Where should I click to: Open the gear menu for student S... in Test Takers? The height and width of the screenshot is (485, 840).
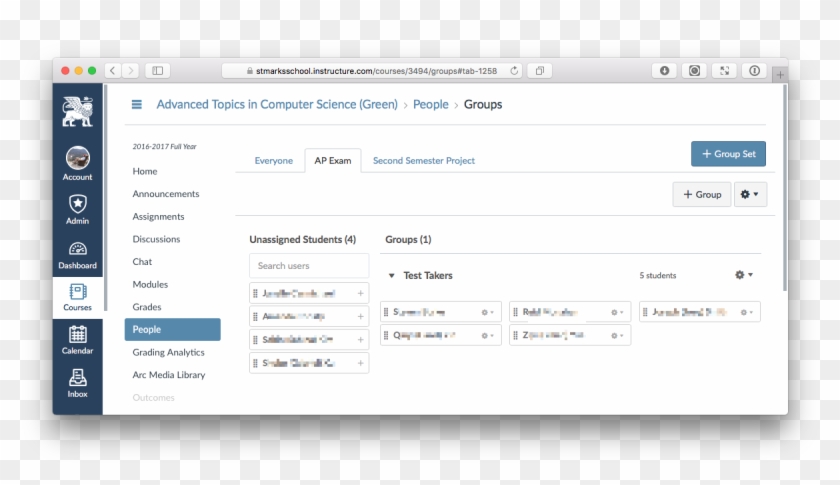click(488, 312)
